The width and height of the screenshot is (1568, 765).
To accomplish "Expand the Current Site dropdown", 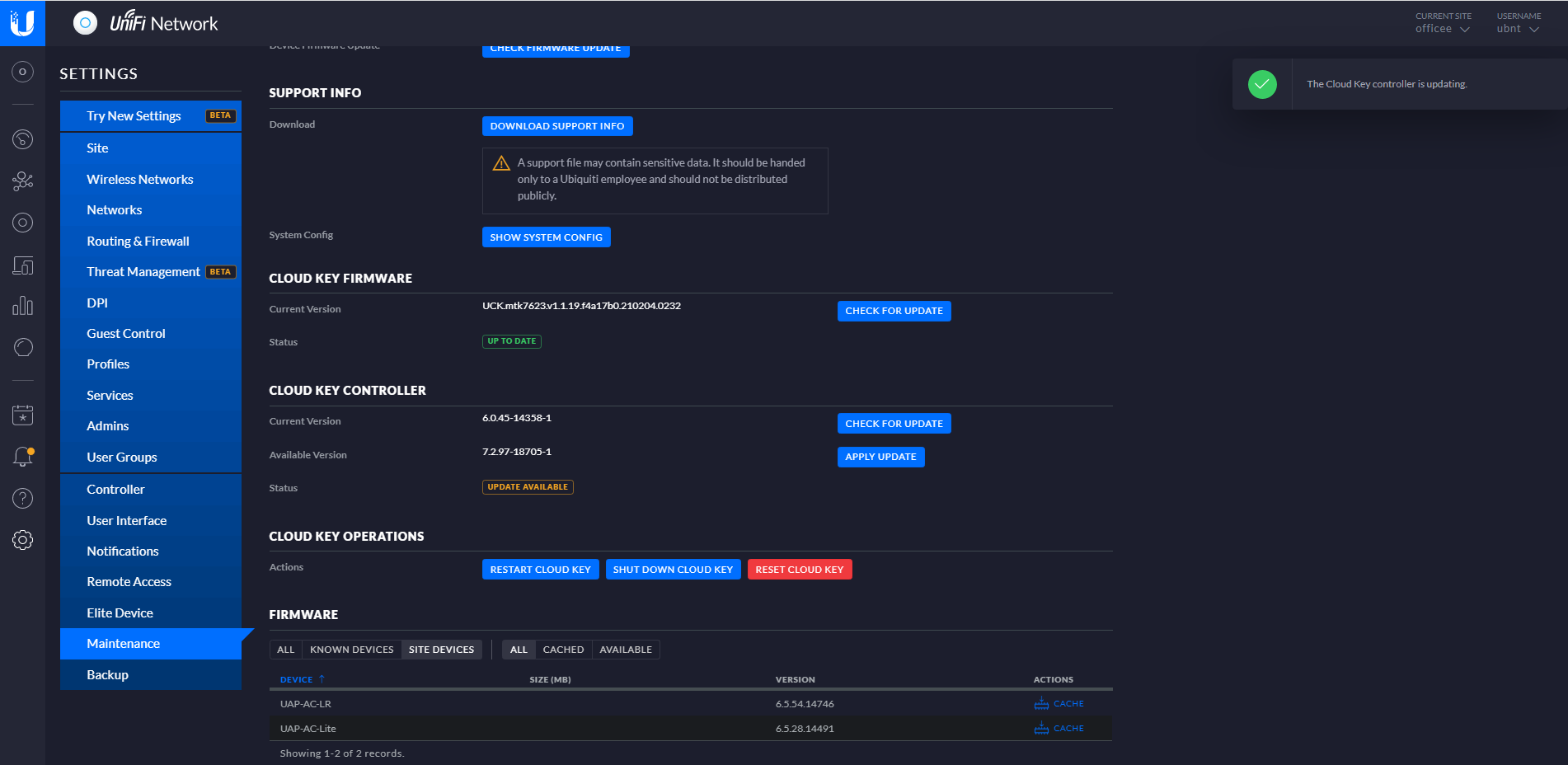I will tap(1443, 29).
